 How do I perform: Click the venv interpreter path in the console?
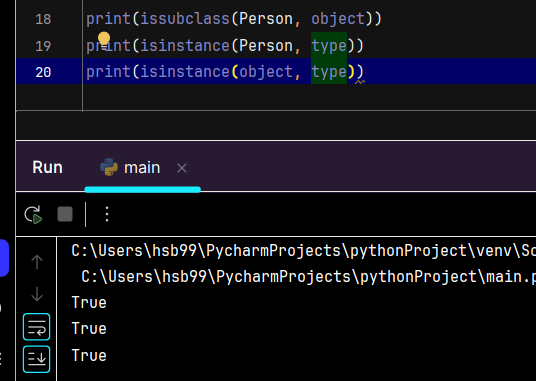tap(304, 251)
